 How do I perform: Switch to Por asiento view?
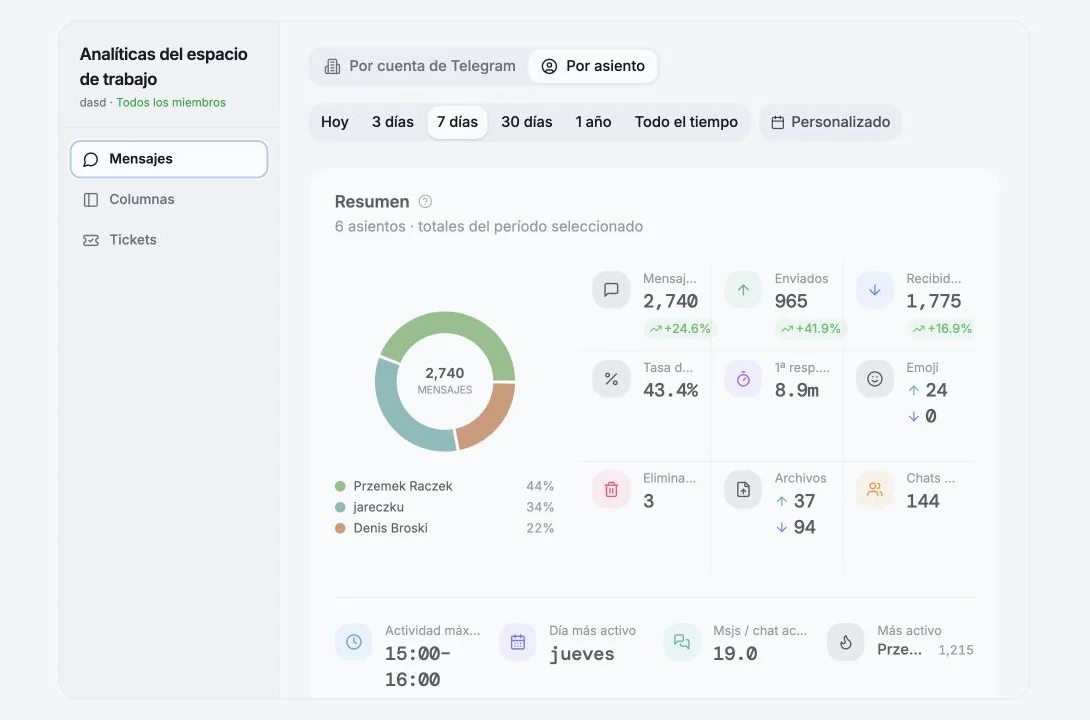593,66
